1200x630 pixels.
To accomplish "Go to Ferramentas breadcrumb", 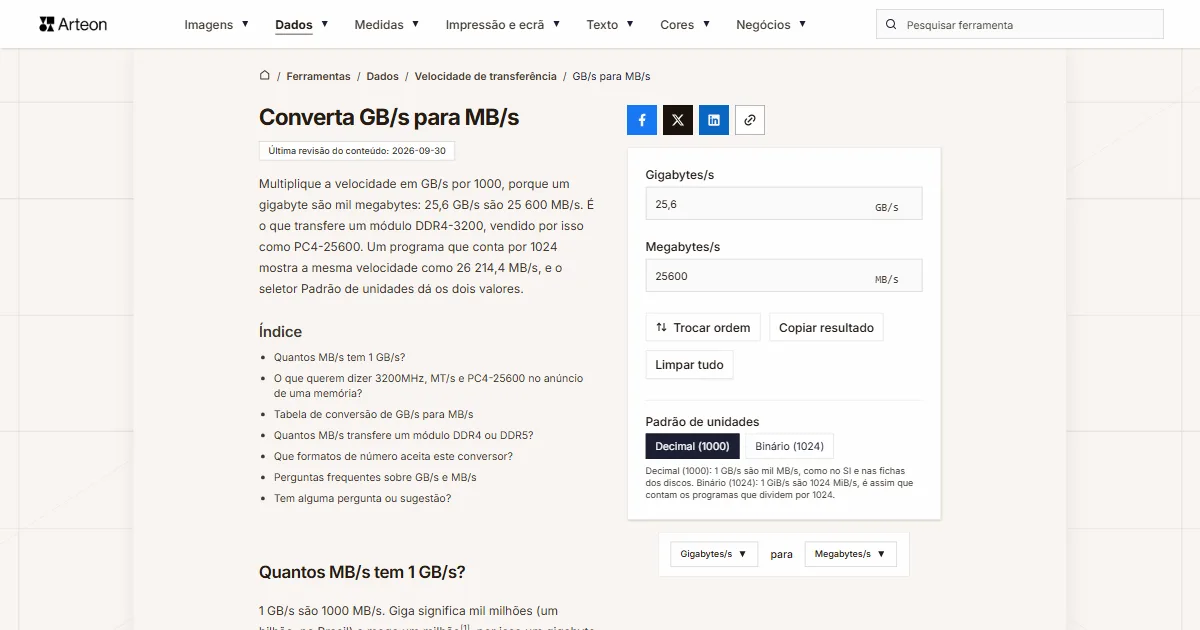I will 318,76.
